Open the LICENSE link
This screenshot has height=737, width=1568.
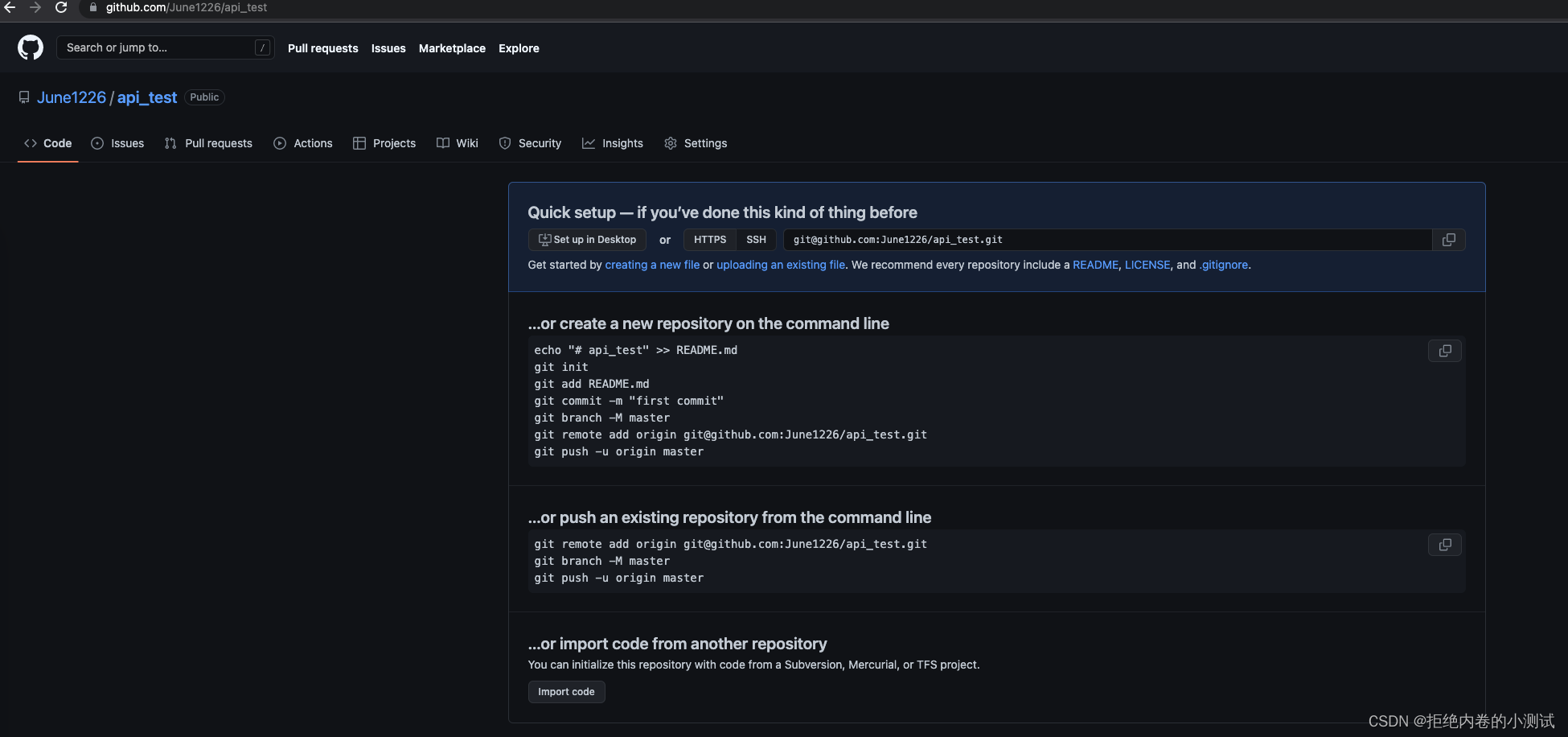(x=1147, y=265)
